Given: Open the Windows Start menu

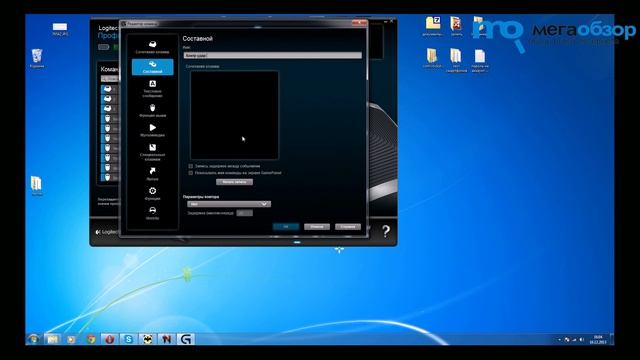Looking at the screenshot, I should coord(33,339).
